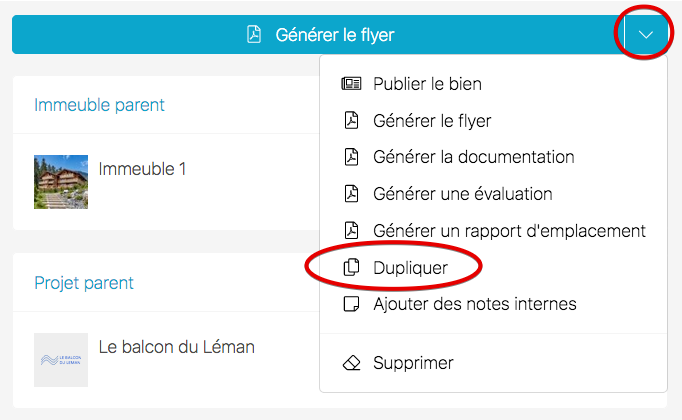Image resolution: width=682 pixels, height=420 pixels.
Task: Click the Immeuble parent heading
Action: [99, 105]
